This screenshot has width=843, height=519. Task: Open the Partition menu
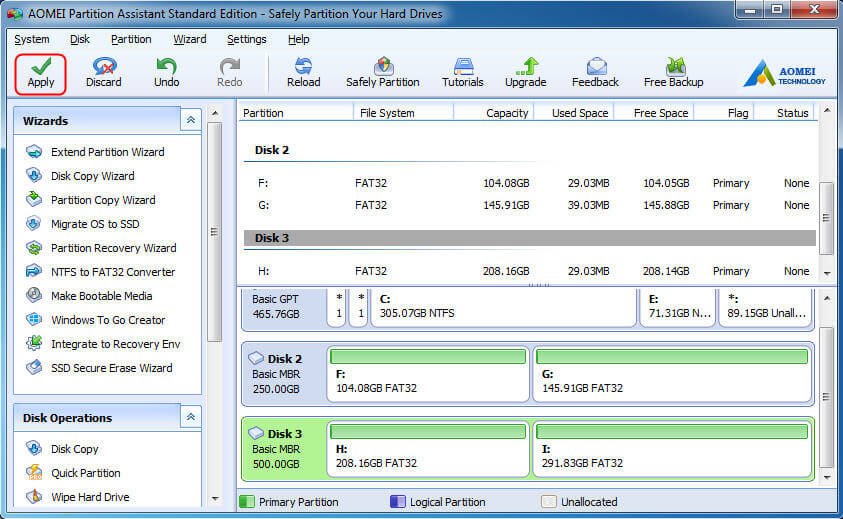131,39
